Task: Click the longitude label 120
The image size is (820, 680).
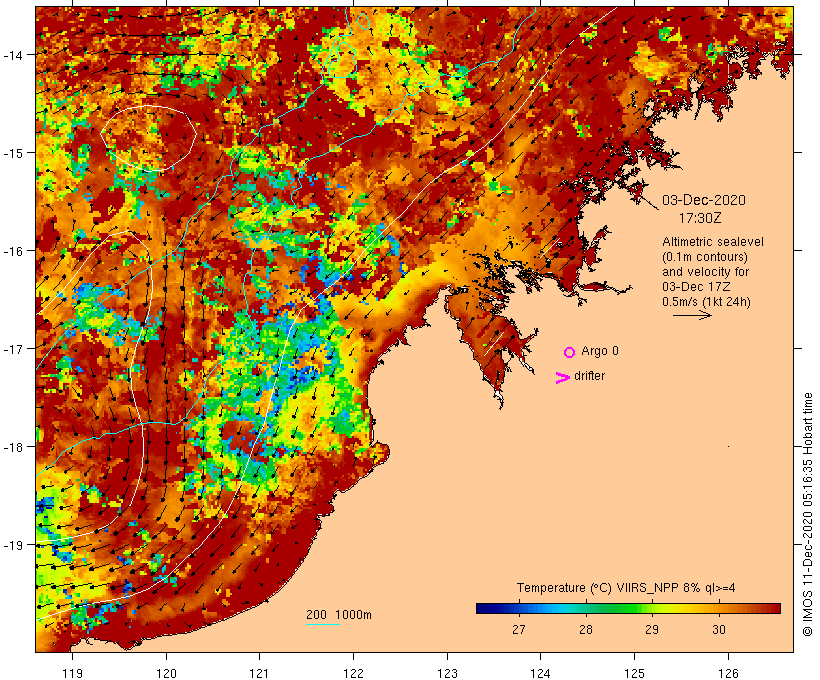Action: [x=166, y=673]
